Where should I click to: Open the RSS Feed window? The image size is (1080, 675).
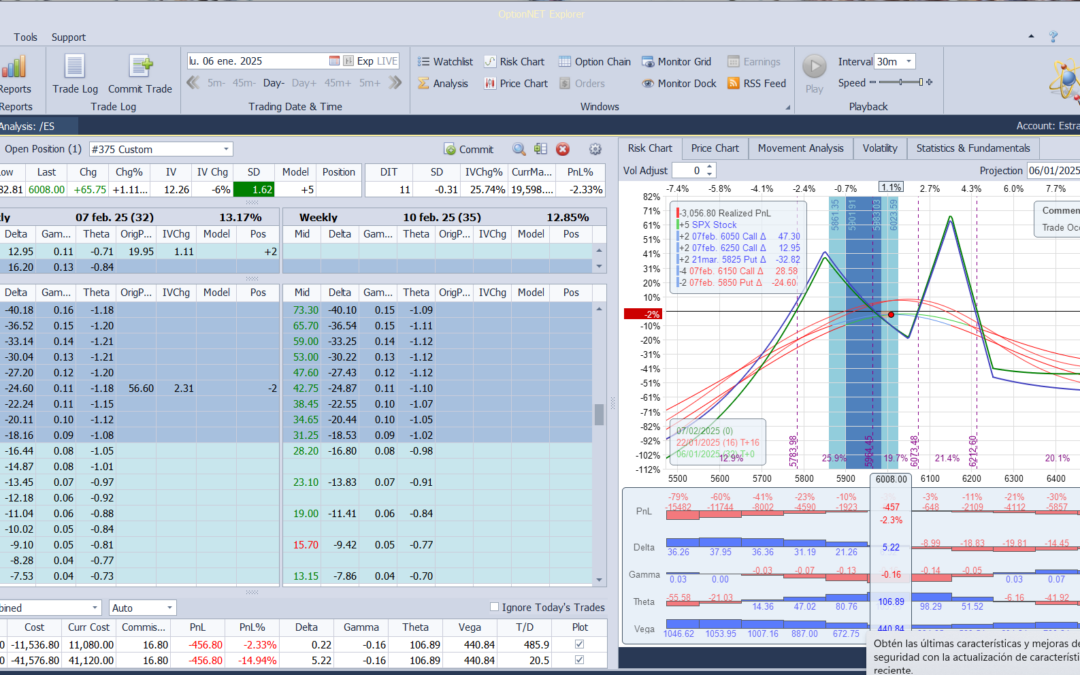[756, 83]
